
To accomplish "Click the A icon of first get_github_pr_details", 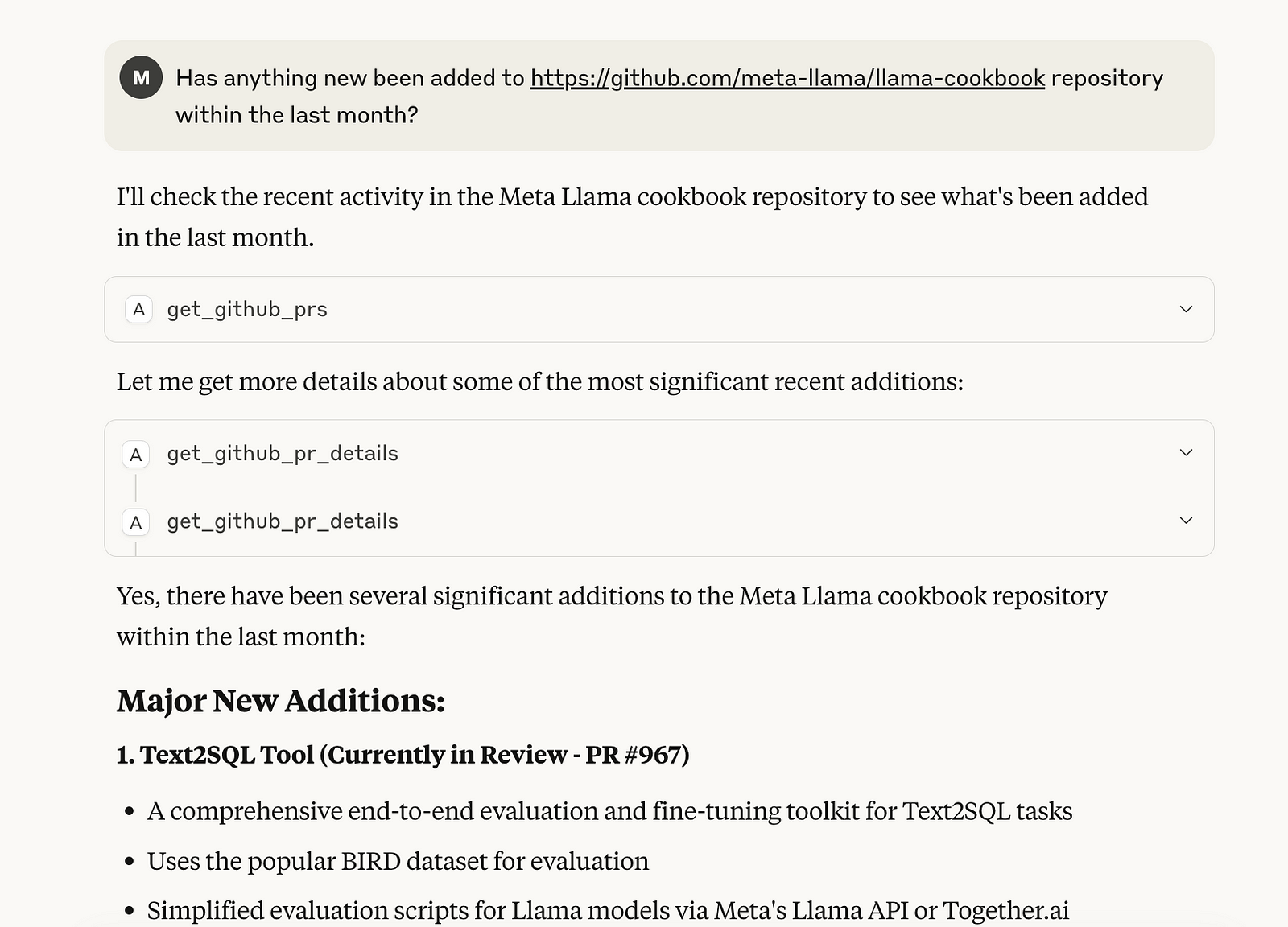I will [135, 455].
